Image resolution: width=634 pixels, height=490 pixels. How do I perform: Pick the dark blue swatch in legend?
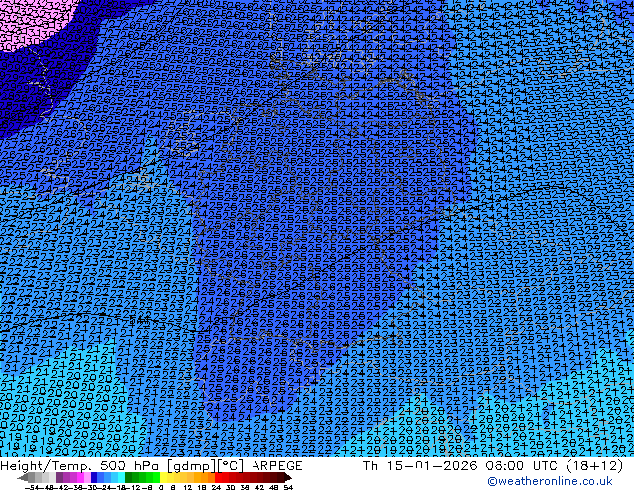point(94,477)
